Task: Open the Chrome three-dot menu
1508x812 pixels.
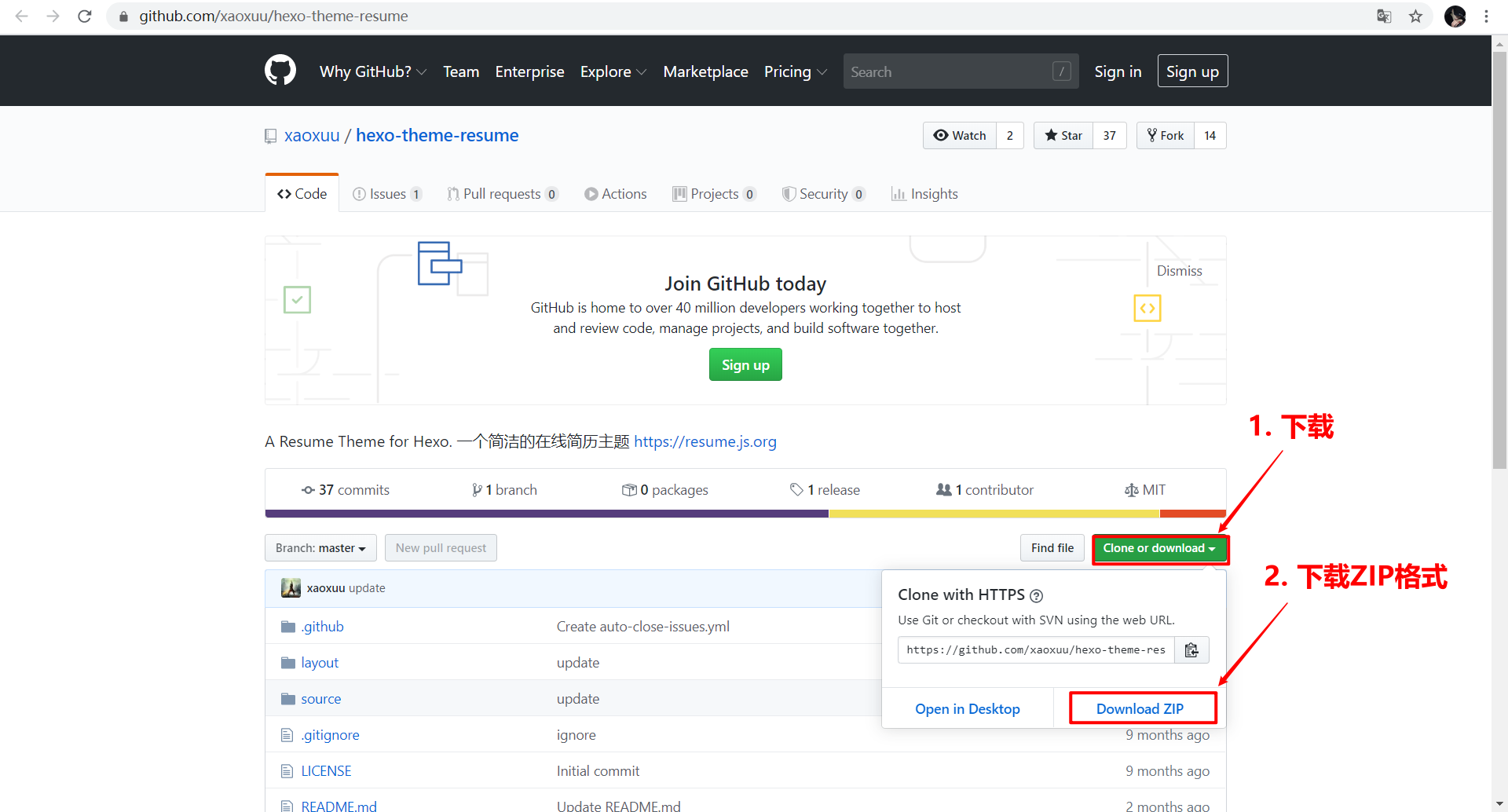Action: coord(1486,16)
